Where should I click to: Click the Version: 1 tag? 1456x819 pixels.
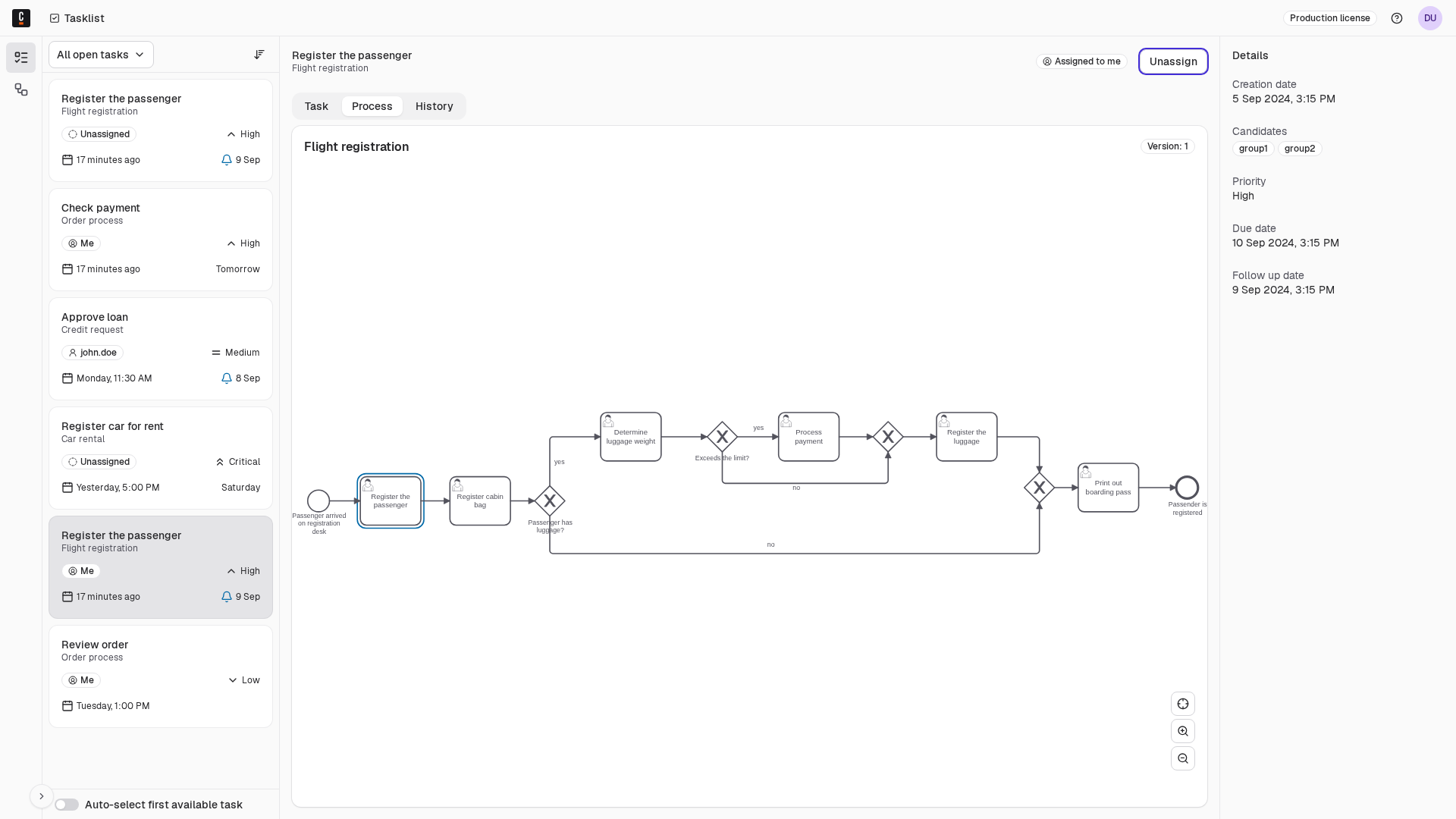click(x=1167, y=146)
